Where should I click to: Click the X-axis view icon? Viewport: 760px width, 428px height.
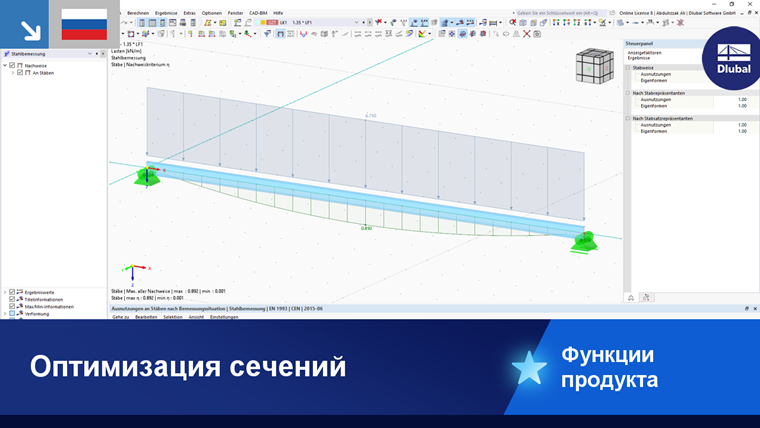[556, 22]
